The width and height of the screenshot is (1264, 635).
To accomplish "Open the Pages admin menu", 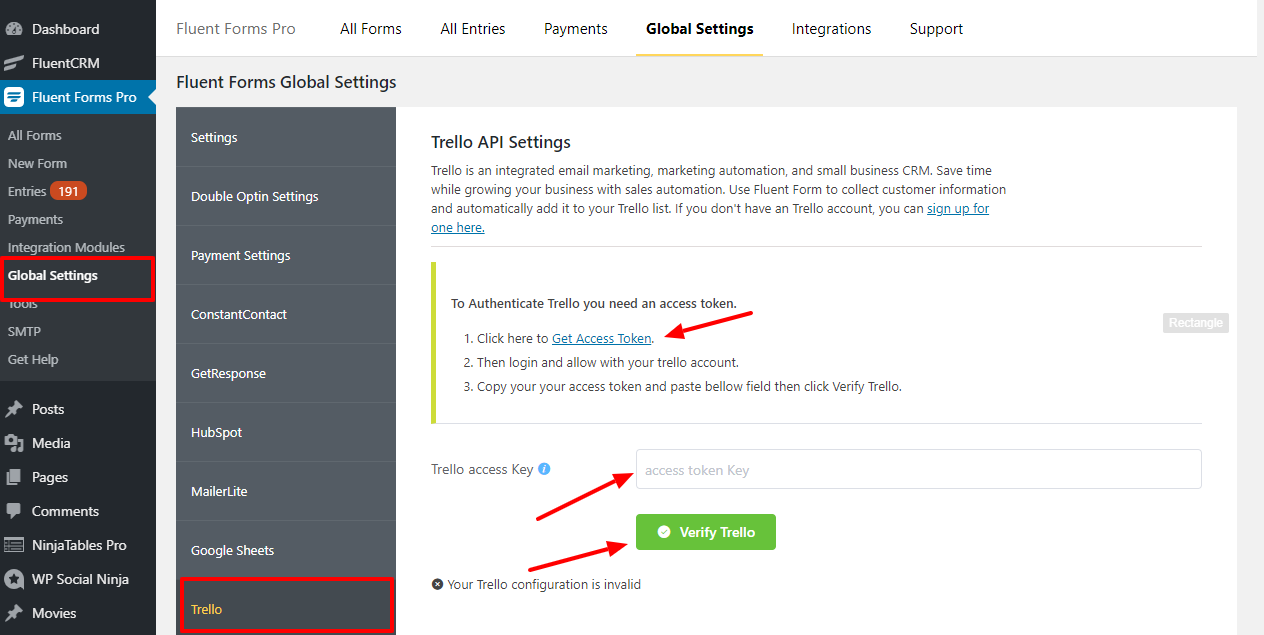I will click(78, 477).
